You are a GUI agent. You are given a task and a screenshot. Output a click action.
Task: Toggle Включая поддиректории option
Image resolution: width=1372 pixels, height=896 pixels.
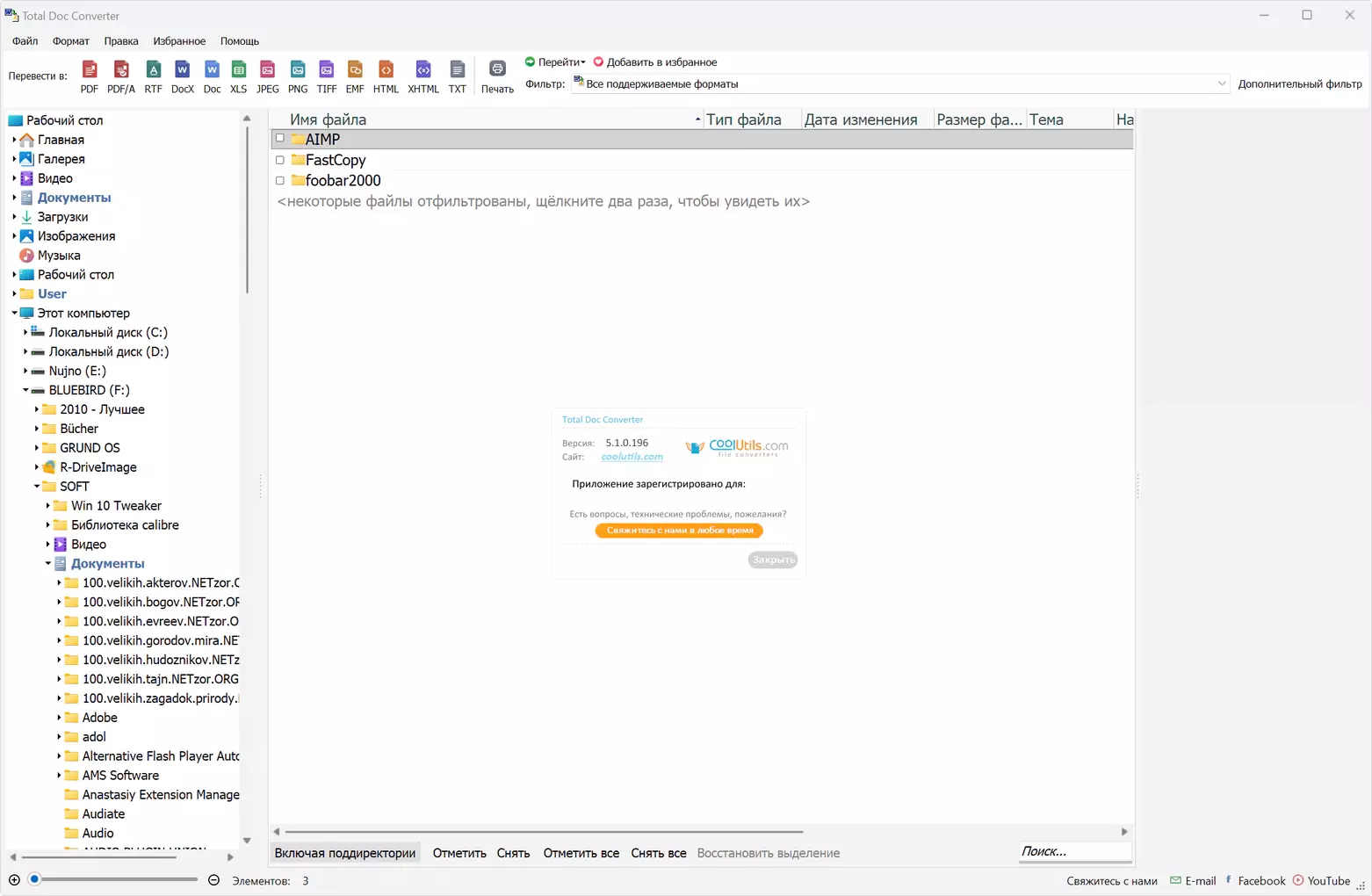345,853
